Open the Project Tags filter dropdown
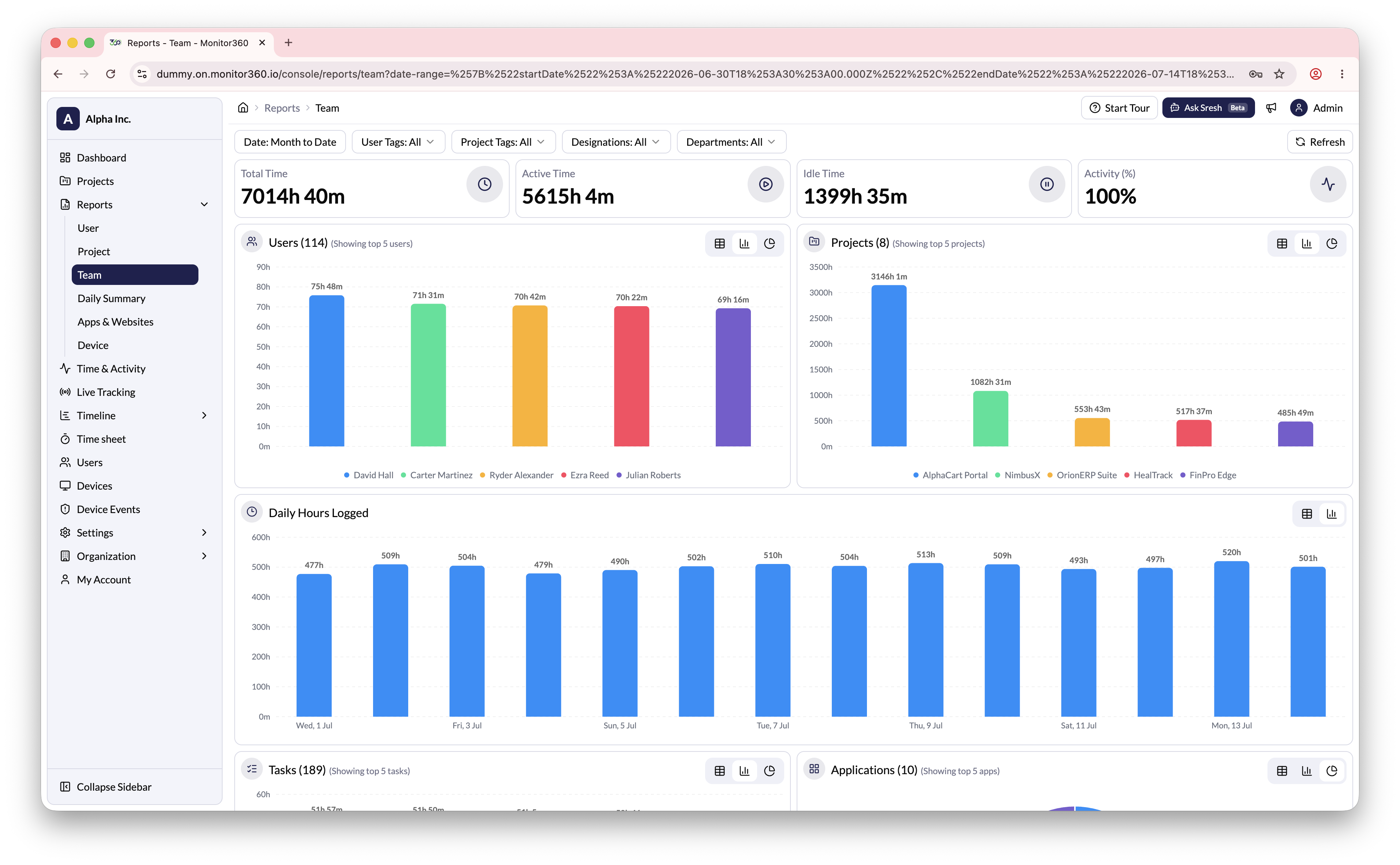Viewport: 1400px width, 865px height. tap(503, 142)
